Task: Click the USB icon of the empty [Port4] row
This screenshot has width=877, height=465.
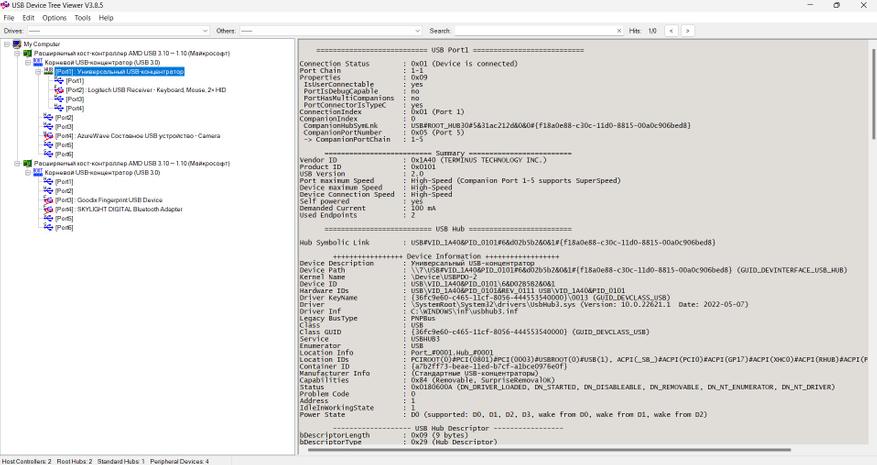Action: pos(59,108)
